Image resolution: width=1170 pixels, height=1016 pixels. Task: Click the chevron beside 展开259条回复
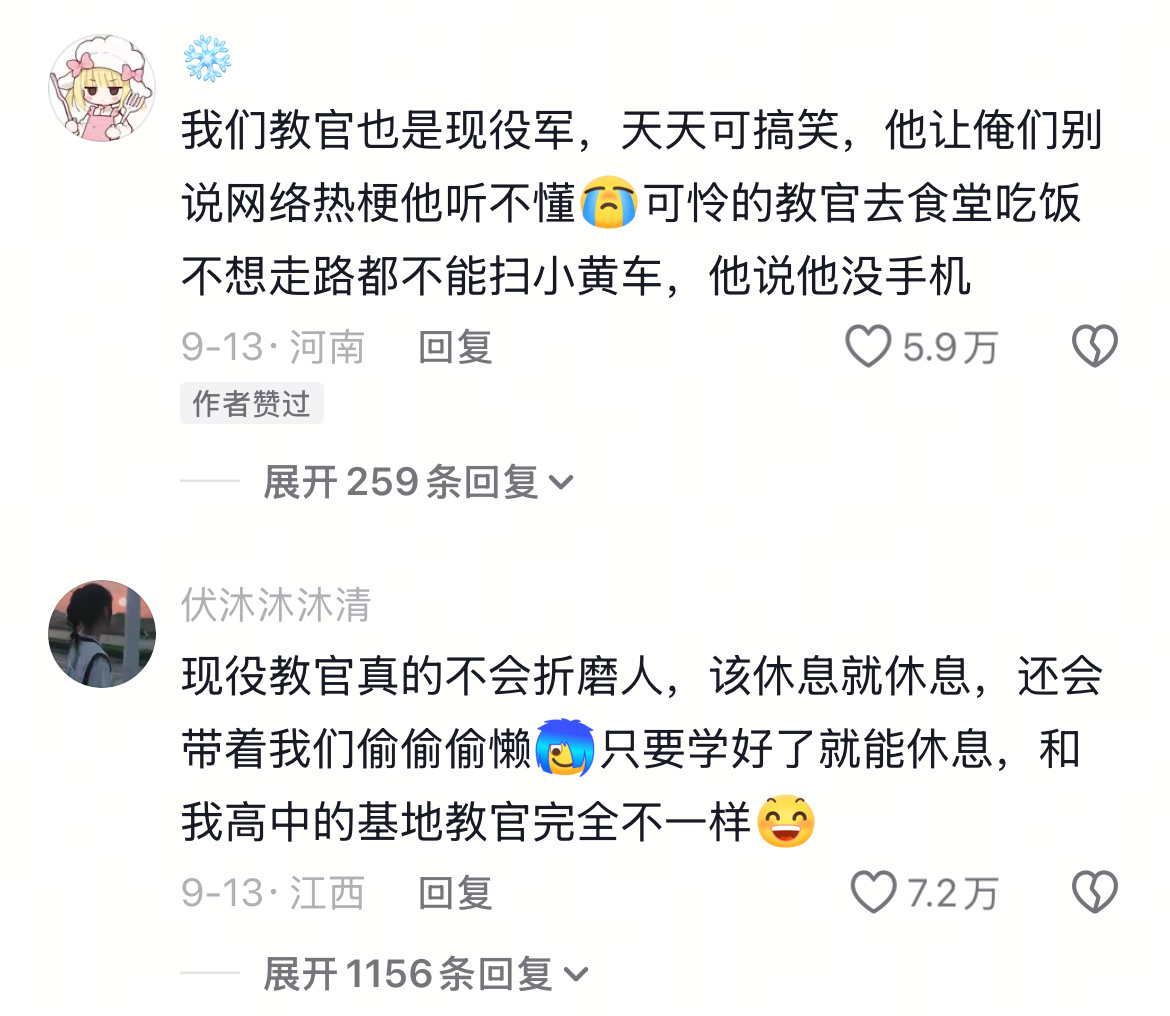(x=561, y=483)
